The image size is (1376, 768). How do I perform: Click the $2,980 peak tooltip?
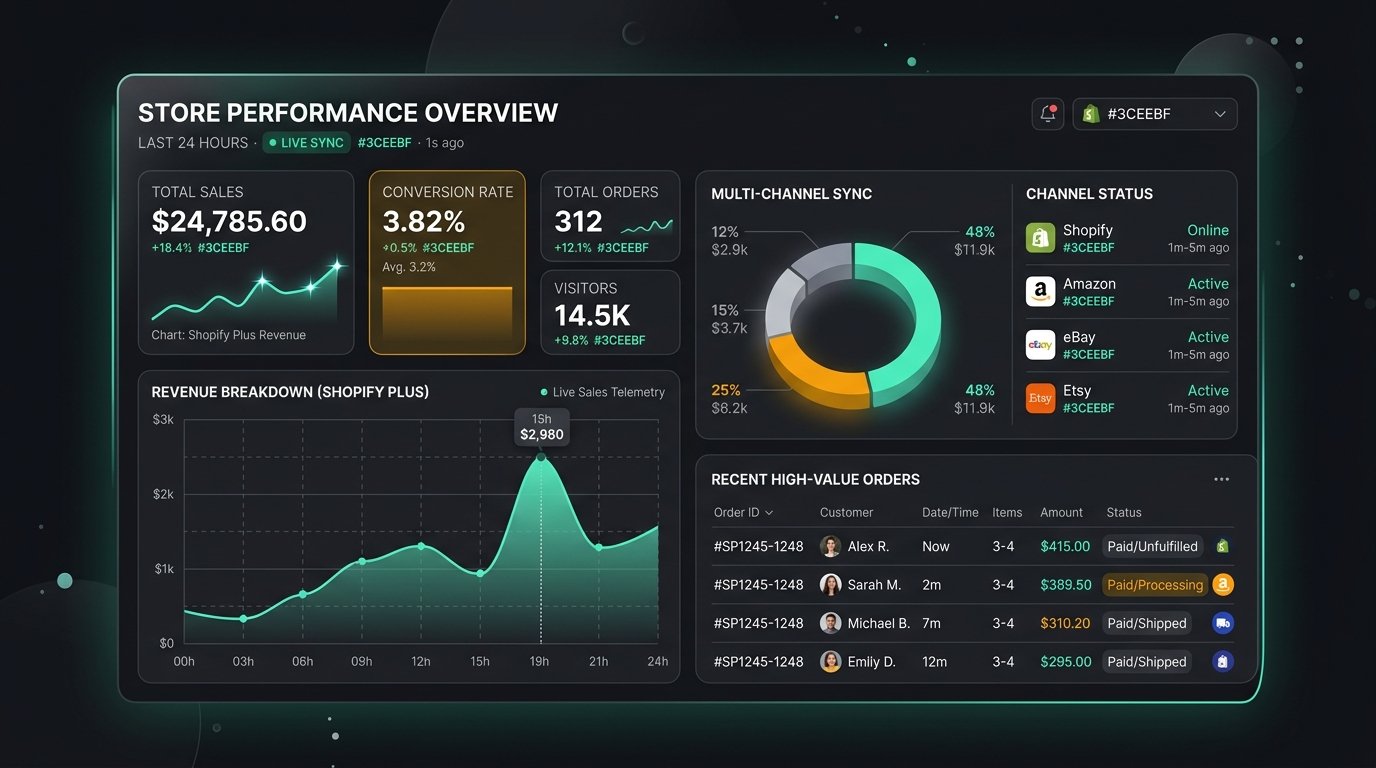coord(541,427)
